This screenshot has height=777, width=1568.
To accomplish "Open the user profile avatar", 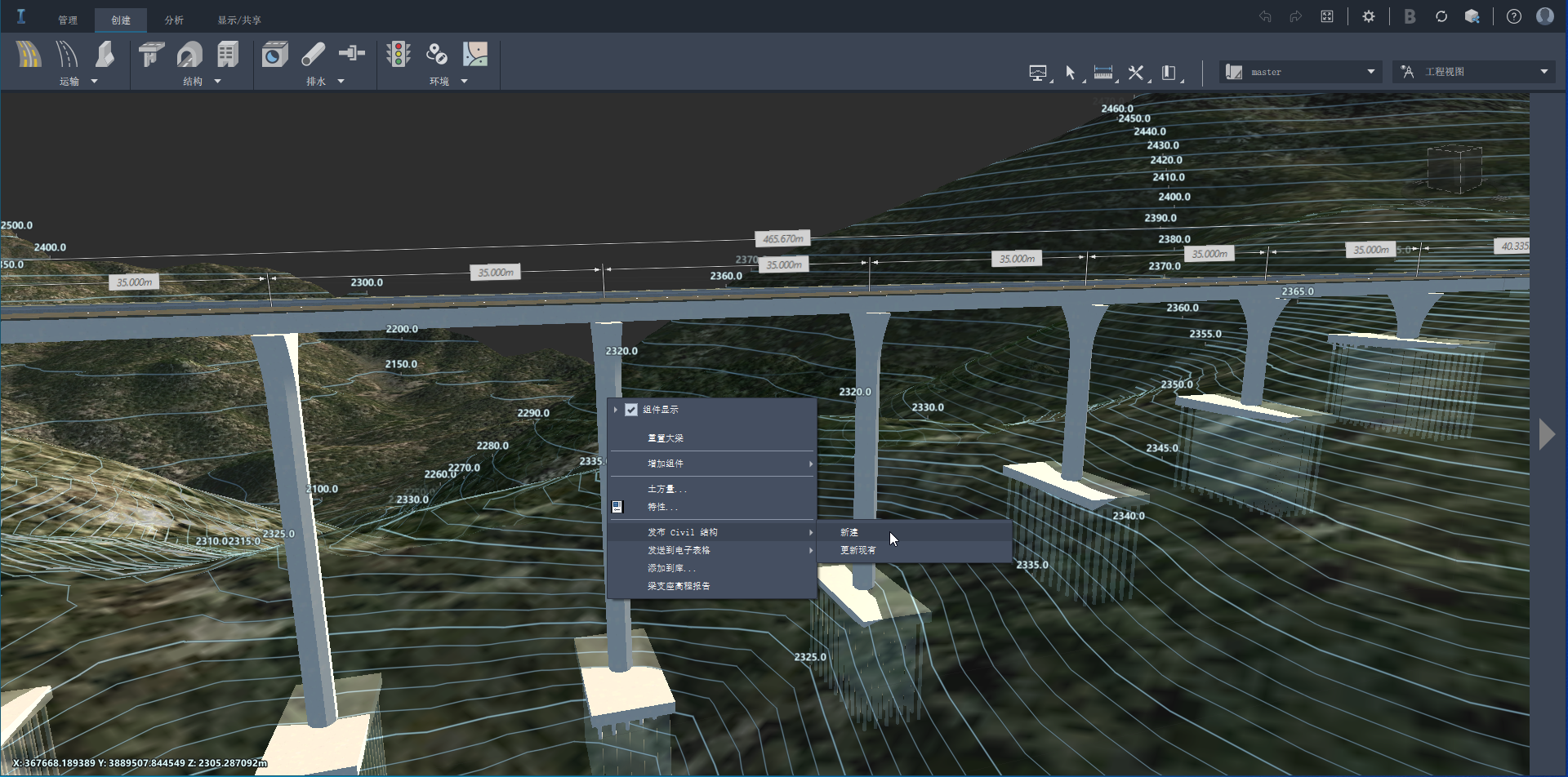I will 1545,16.
